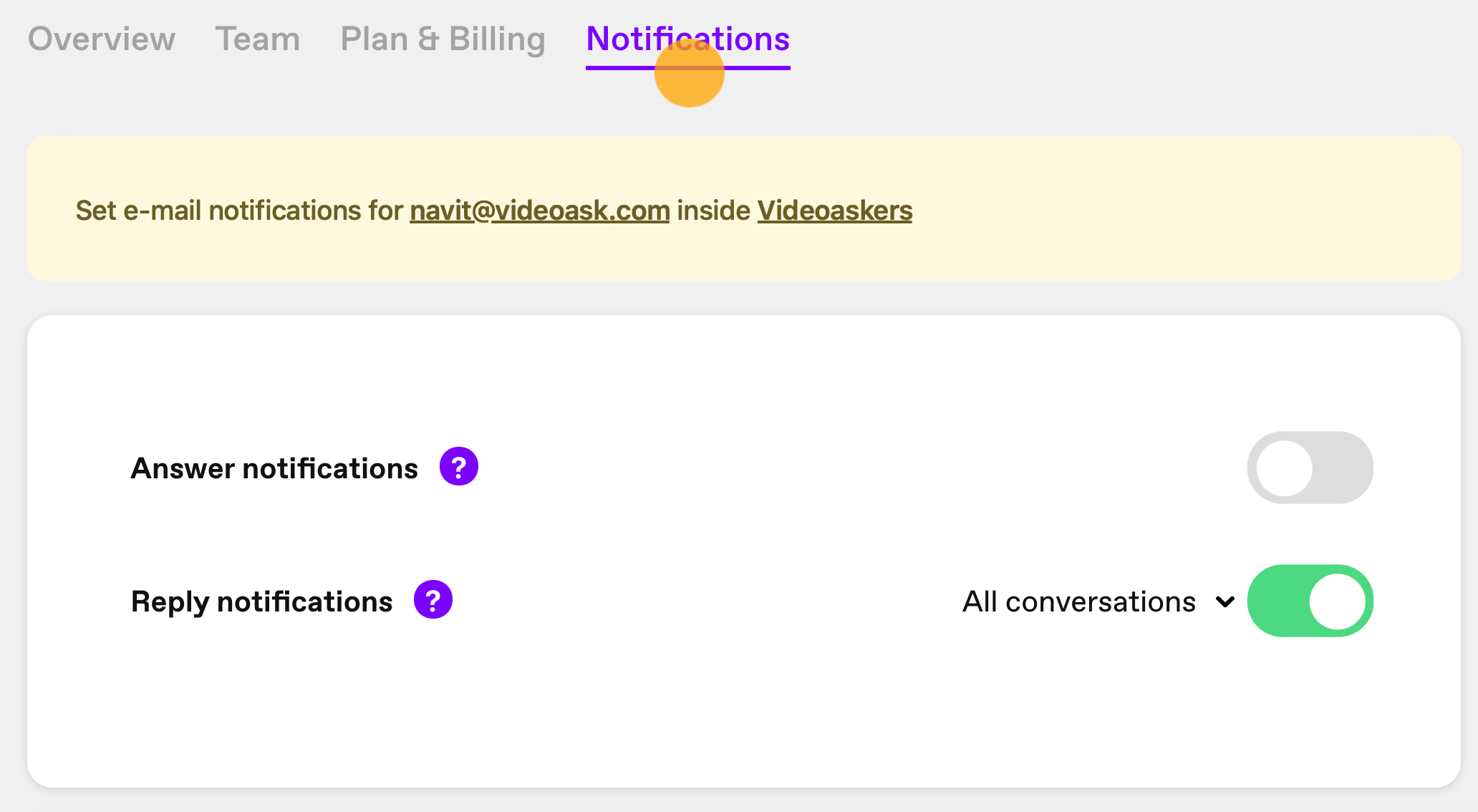
Task: Select the Notifications tab
Action: 687,40
